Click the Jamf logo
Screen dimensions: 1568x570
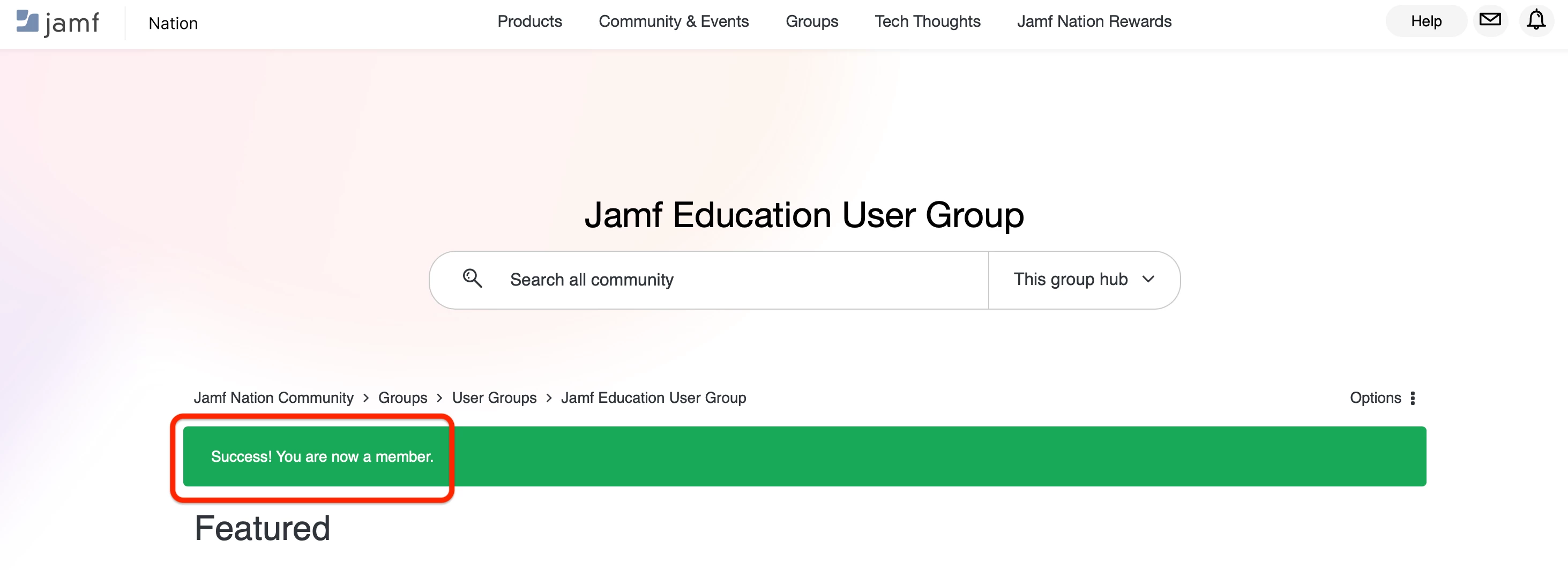[57, 22]
